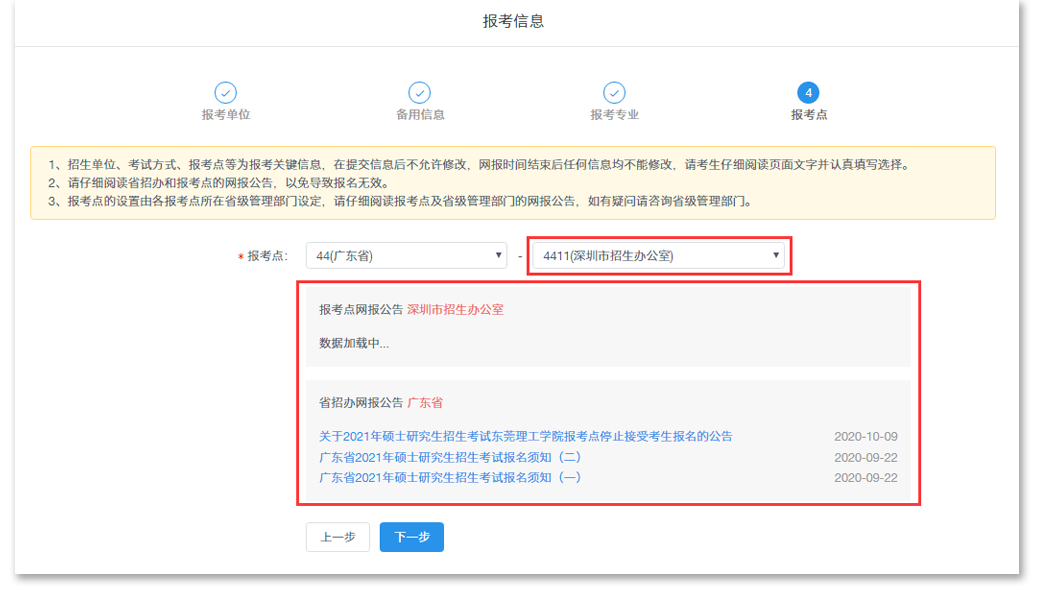Click the 报考单位 step label text
Image resolution: width=1046 pixels, height=598 pixels.
click(x=225, y=115)
